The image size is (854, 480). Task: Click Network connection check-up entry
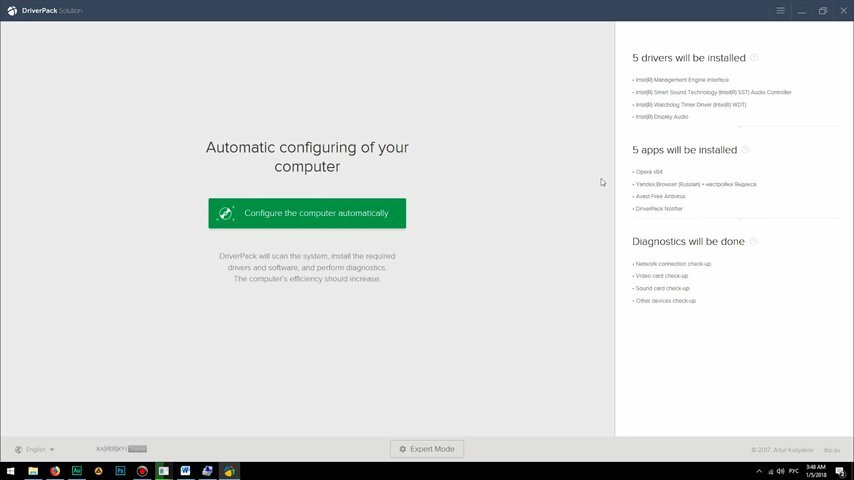[x=672, y=264]
